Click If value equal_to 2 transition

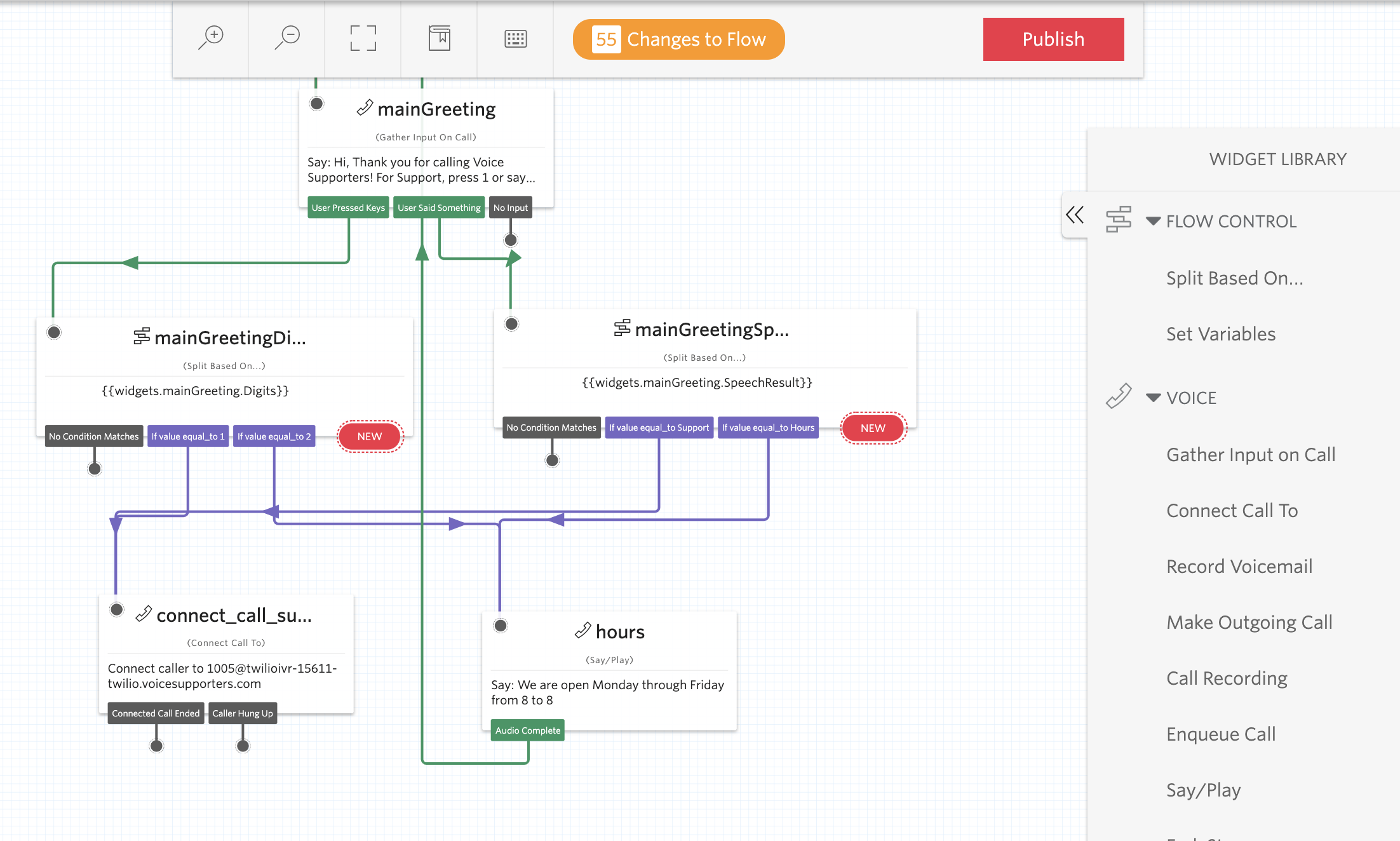click(x=274, y=436)
